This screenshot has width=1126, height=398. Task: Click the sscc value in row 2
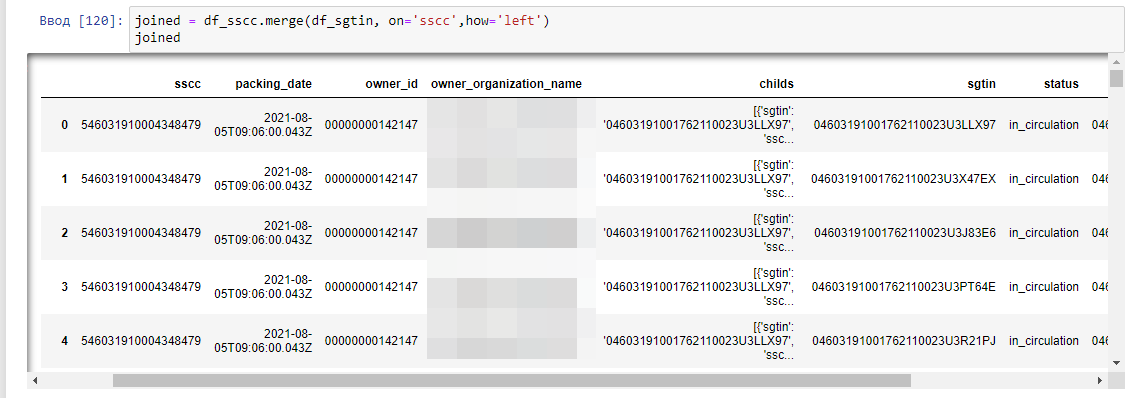pos(141,233)
